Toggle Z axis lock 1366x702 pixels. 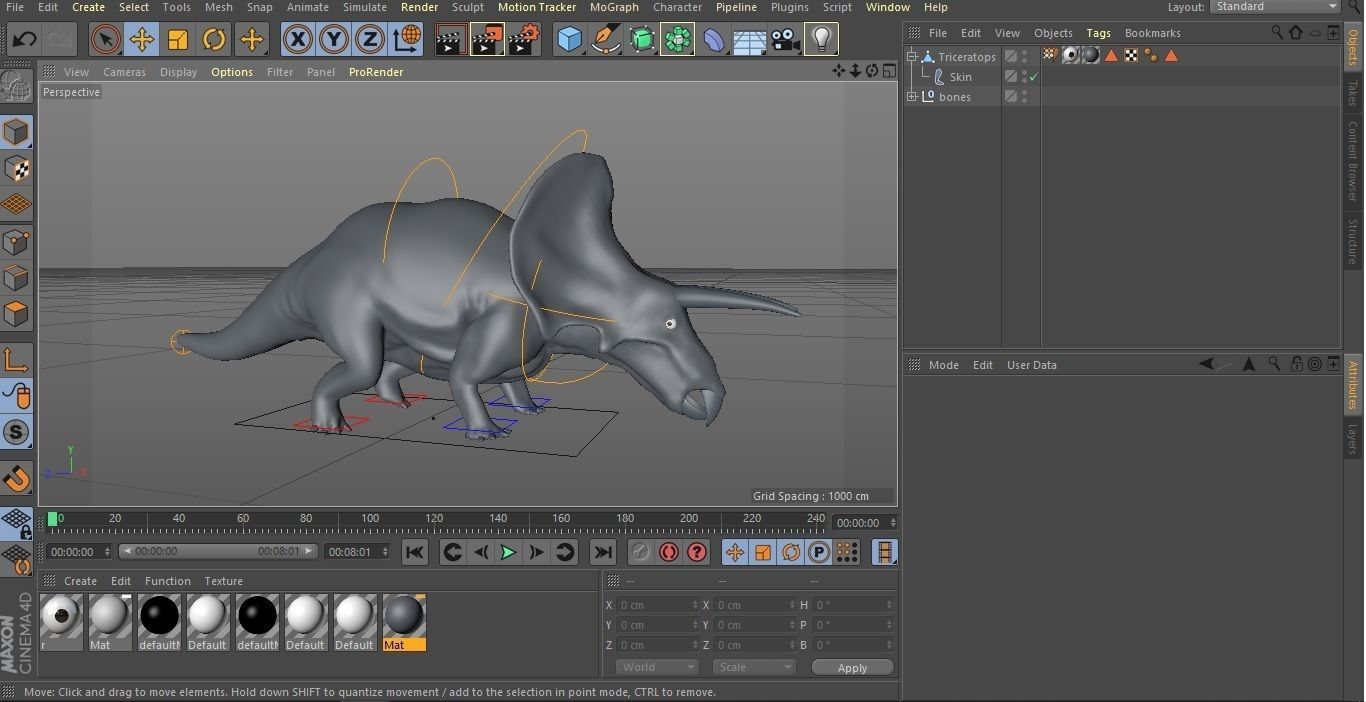pyautogui.click(x=369, y=40)
